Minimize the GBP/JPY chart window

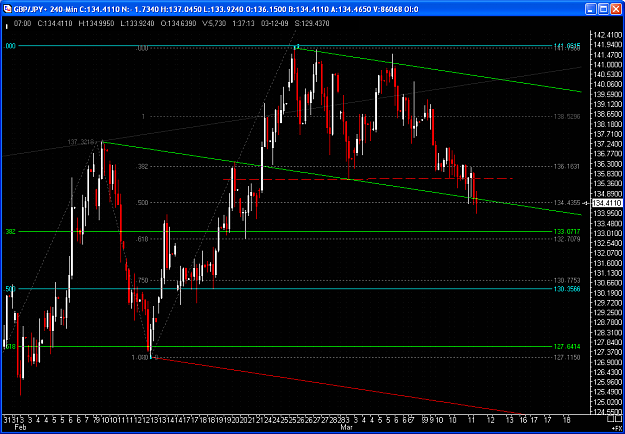[590, 8]
